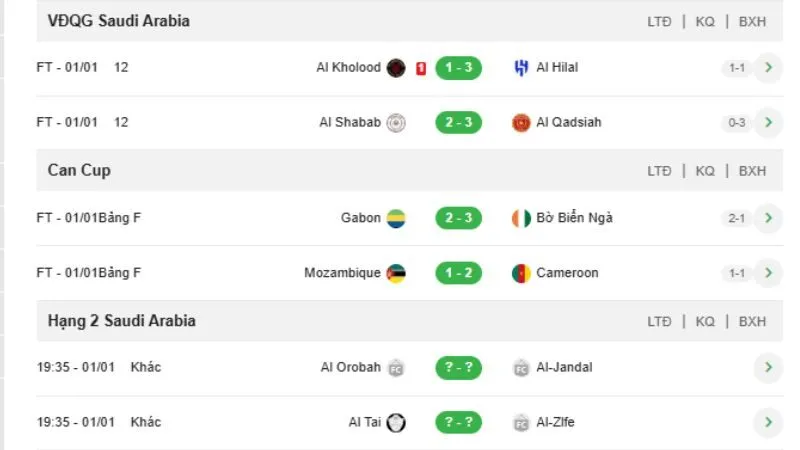800x450 pixels.
Task: Click the Al Kholood team logo
Action: point(396,68)
